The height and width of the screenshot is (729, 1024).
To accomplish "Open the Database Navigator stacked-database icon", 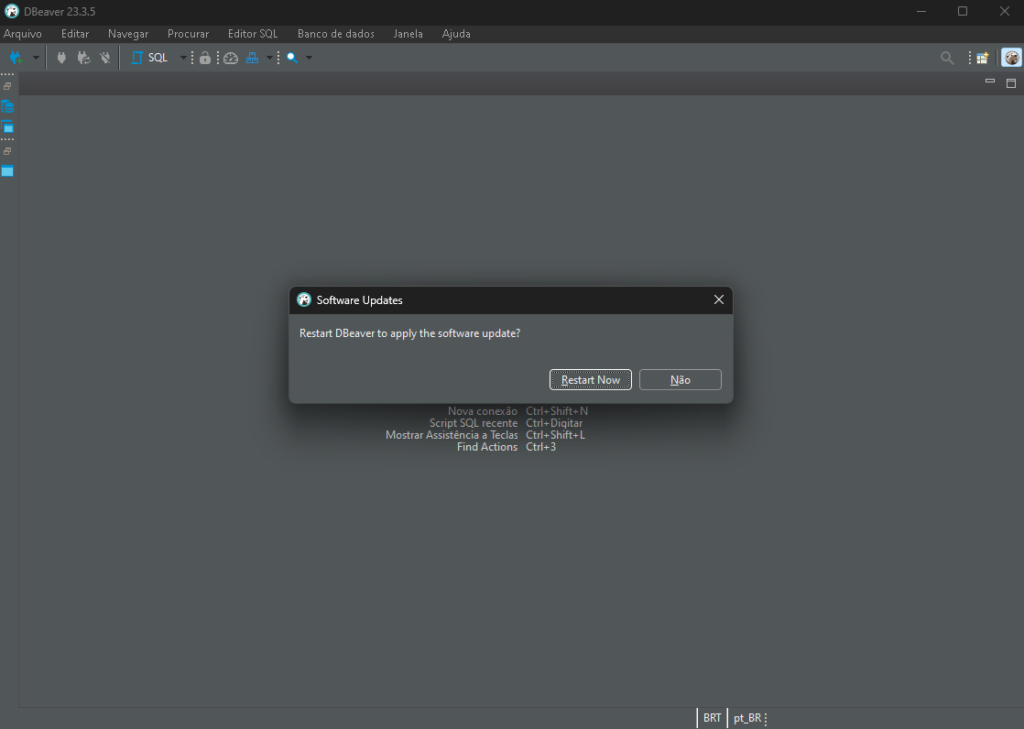I will click(x=7, y=106).
